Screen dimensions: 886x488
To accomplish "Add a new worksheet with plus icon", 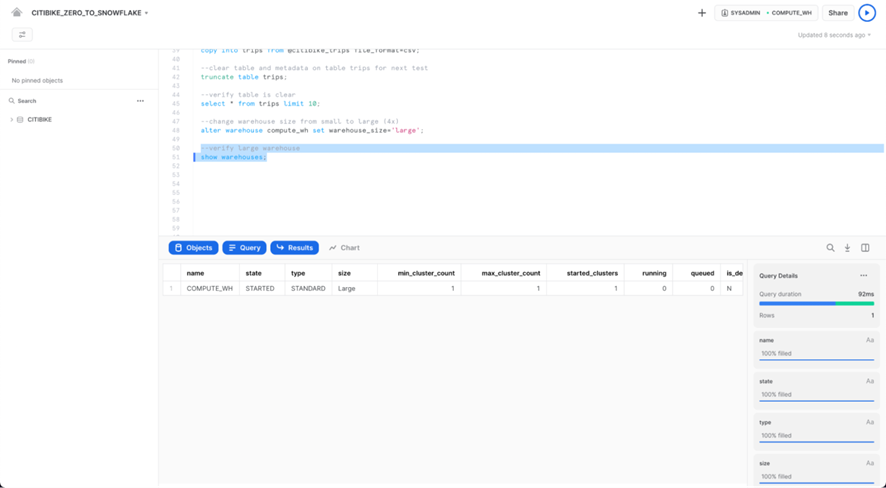I will 702,13.
